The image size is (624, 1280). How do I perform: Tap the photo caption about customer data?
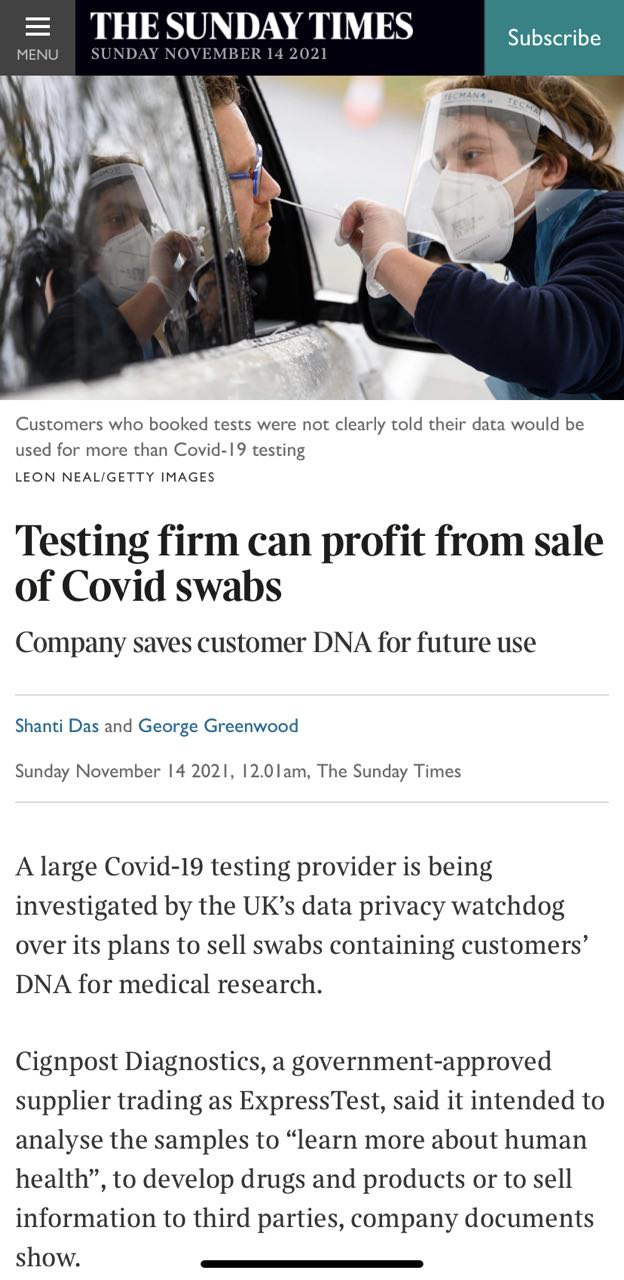[300, 437]
